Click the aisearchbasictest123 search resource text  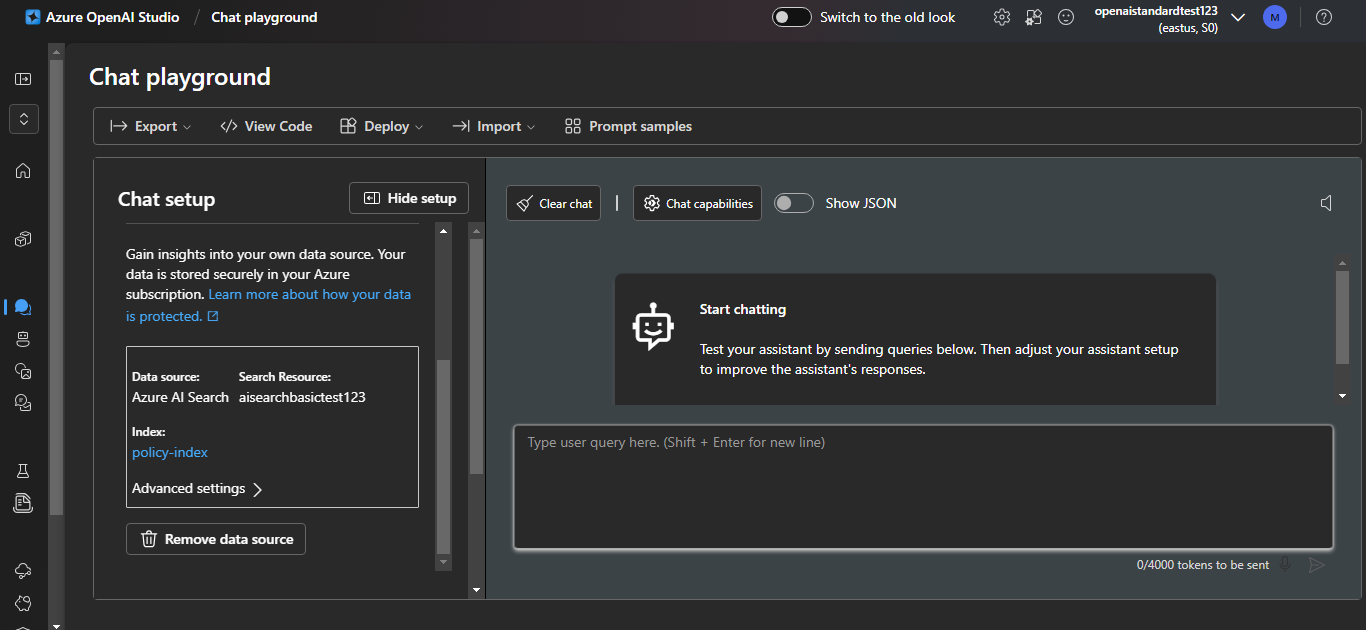point(302,397)
